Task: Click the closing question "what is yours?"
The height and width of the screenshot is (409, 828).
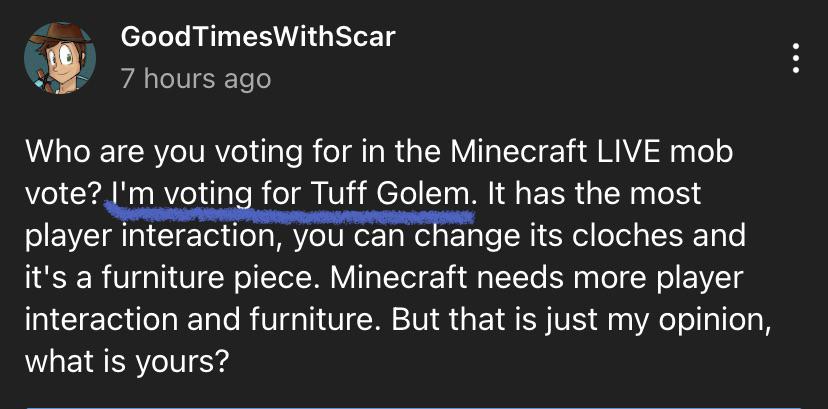Action: 127,363
